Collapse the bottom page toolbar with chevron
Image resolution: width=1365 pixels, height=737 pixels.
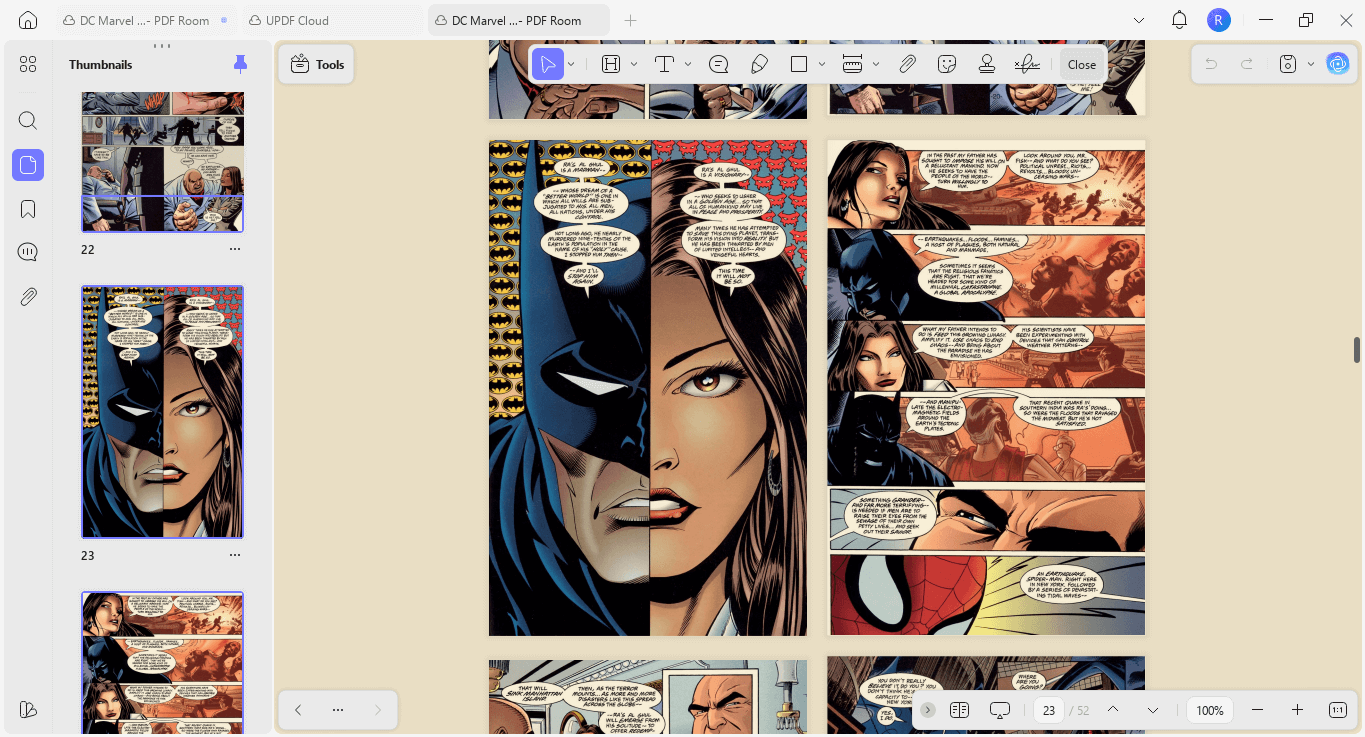point(928,710)
